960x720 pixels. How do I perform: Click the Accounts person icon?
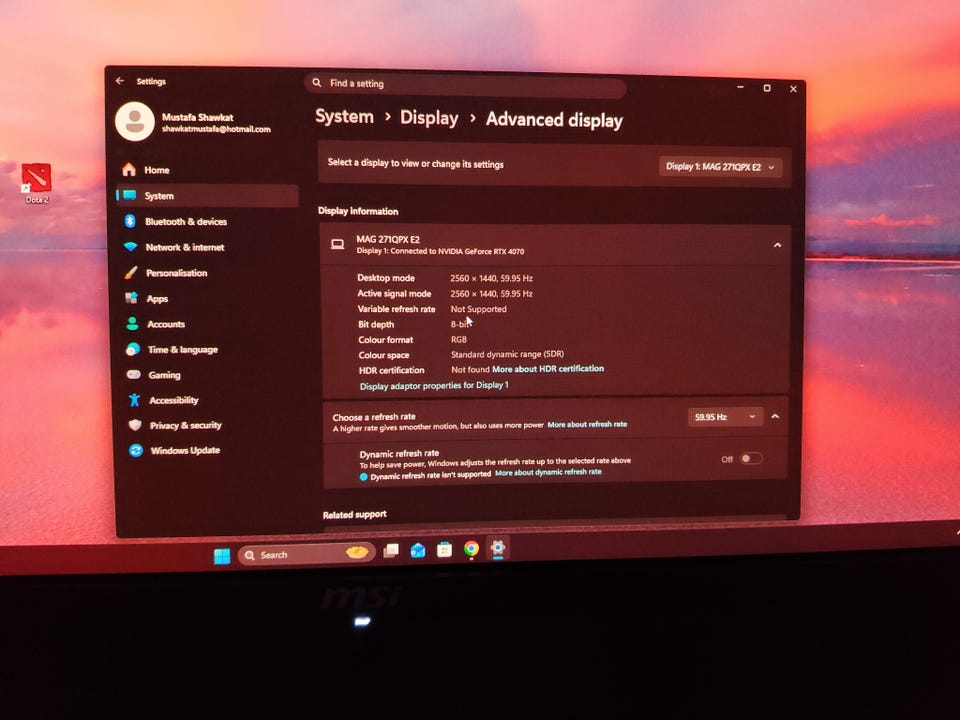pos(132,324)
